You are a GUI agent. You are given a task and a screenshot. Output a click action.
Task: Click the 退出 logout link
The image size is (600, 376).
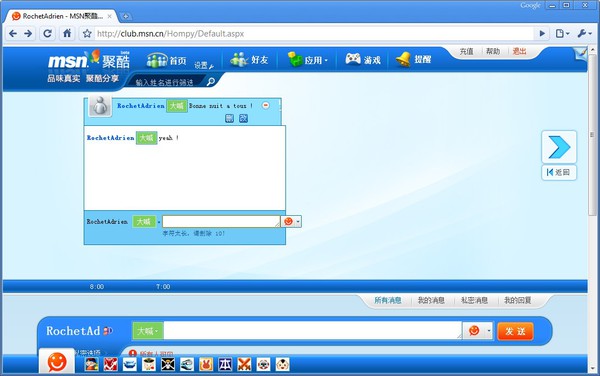519,51
